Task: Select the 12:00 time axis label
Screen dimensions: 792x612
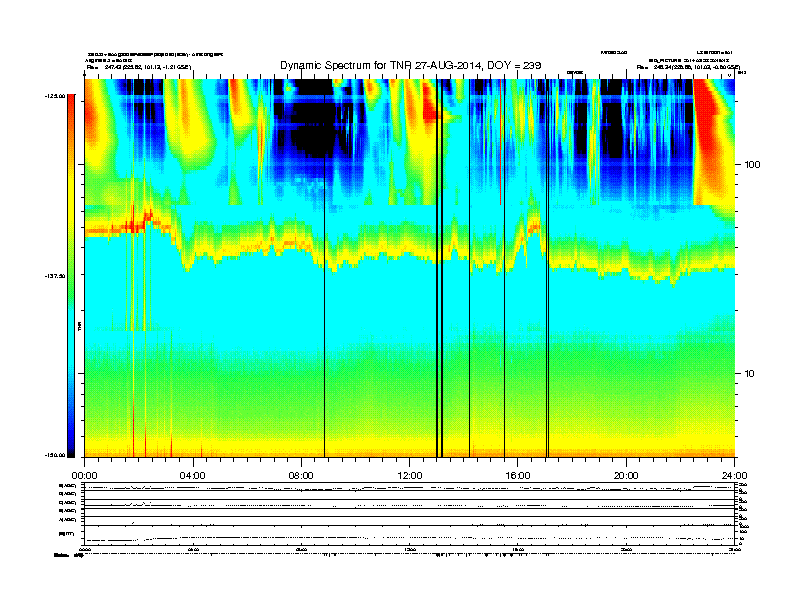Action: click(410, 476)
